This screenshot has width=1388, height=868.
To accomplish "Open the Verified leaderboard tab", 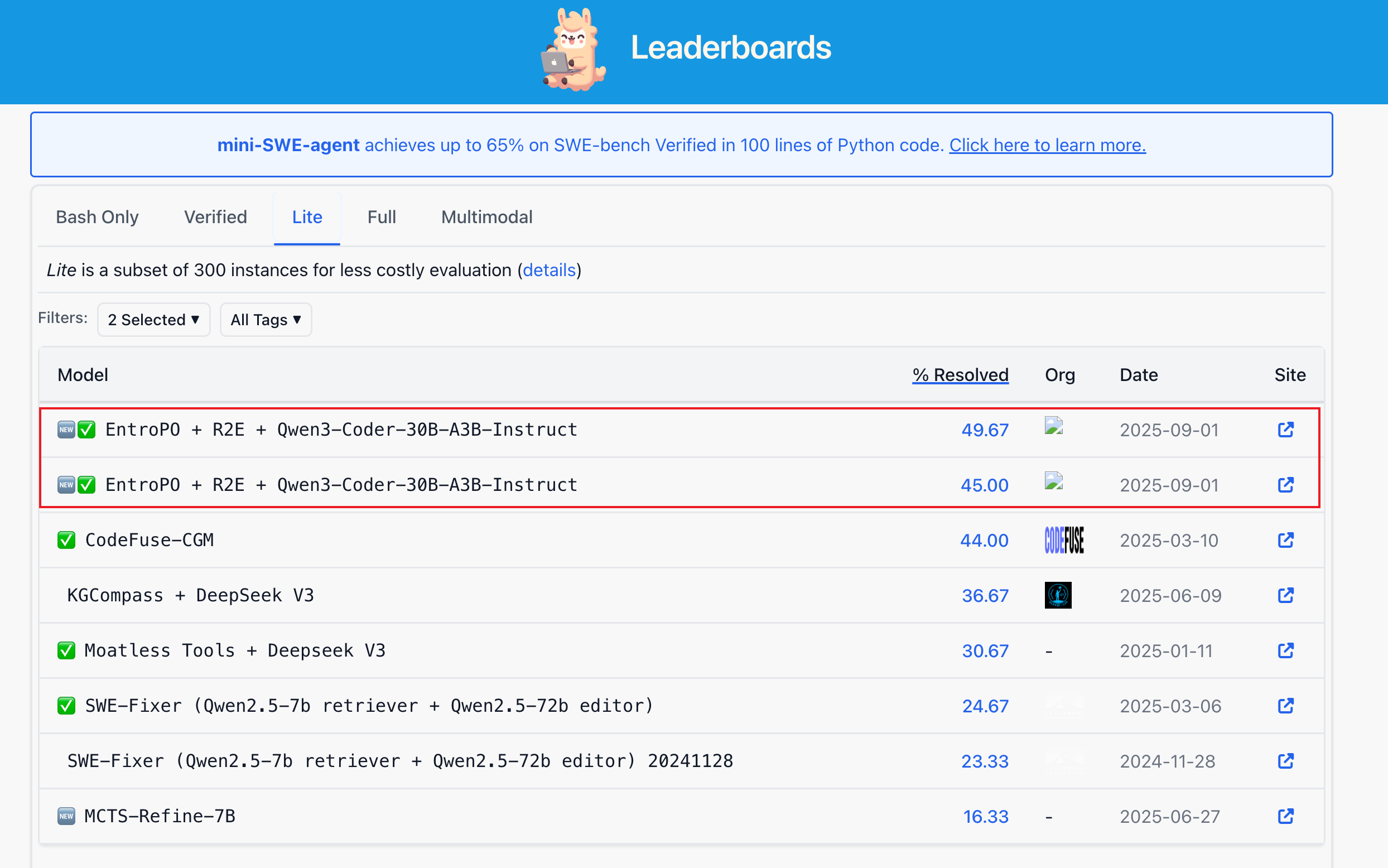I will click(215, 217).
